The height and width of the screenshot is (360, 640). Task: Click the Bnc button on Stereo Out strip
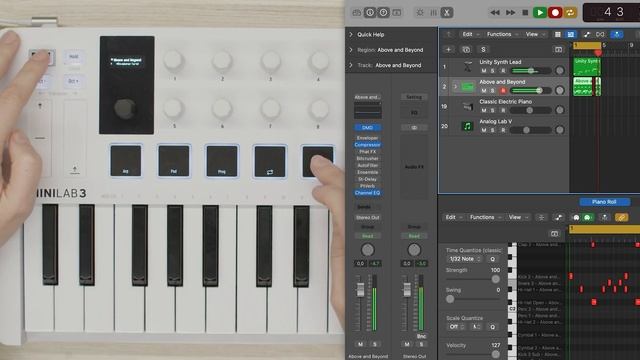coord(421,336)
